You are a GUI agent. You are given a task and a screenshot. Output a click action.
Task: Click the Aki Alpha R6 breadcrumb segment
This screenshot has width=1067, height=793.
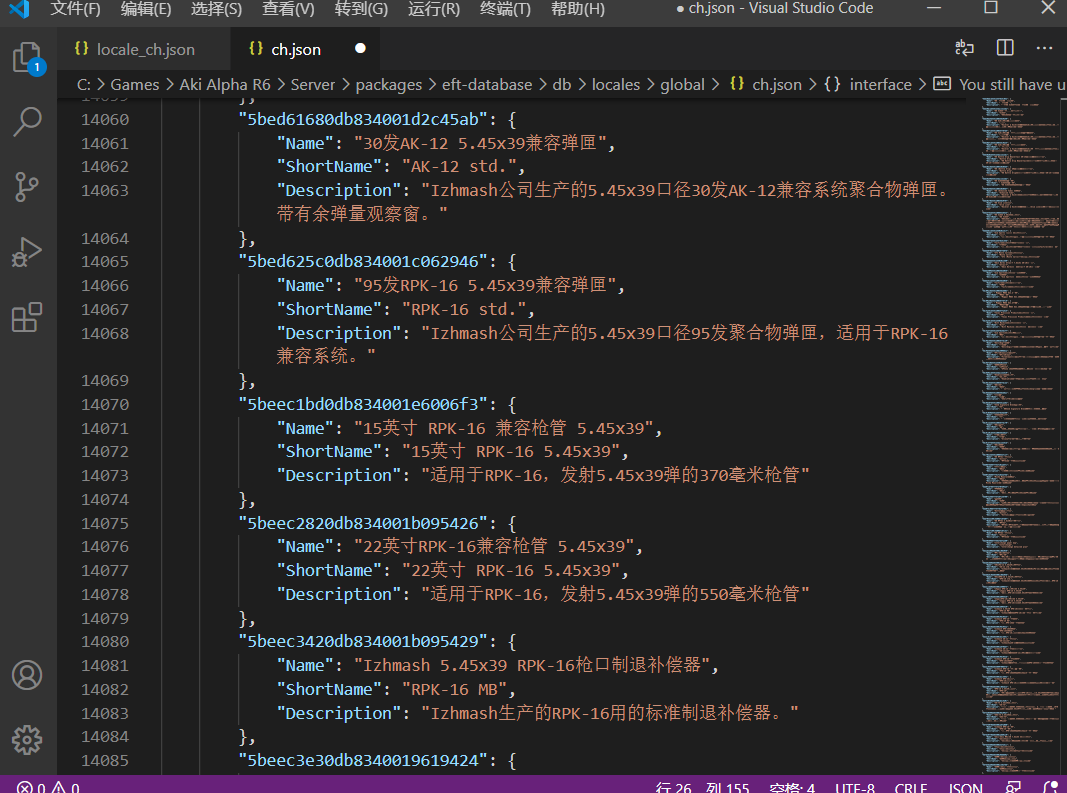(225, 84)
